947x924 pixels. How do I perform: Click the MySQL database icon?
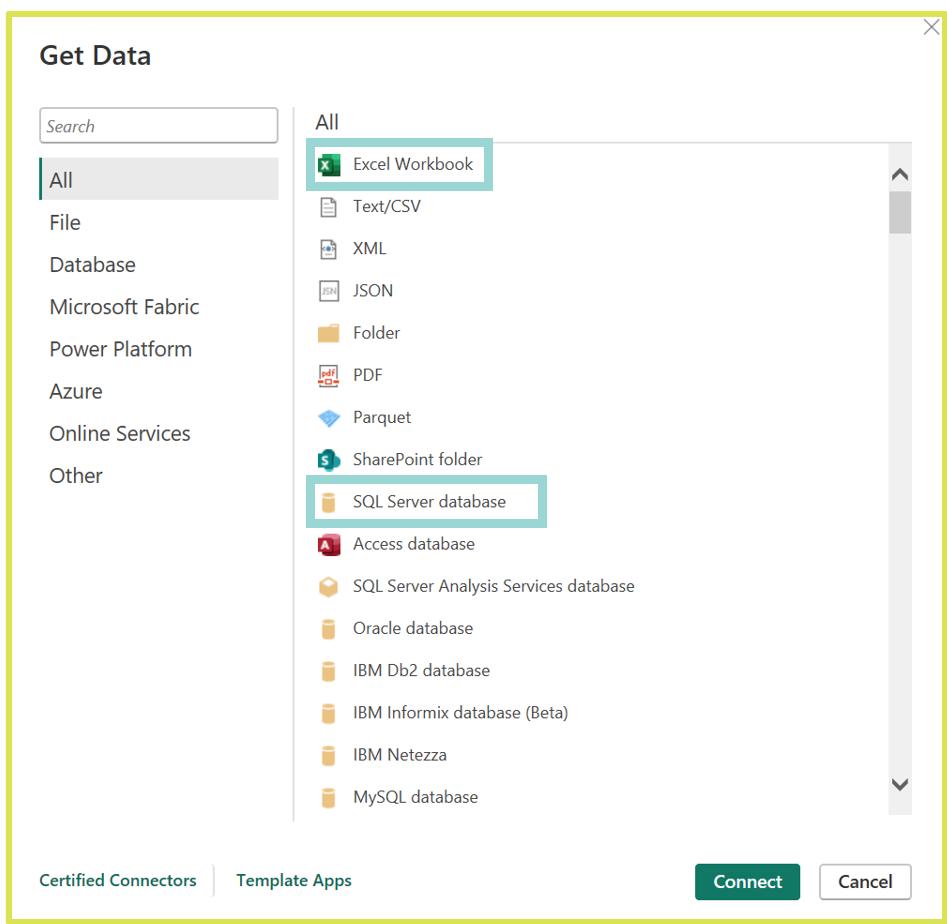[329, 798]
